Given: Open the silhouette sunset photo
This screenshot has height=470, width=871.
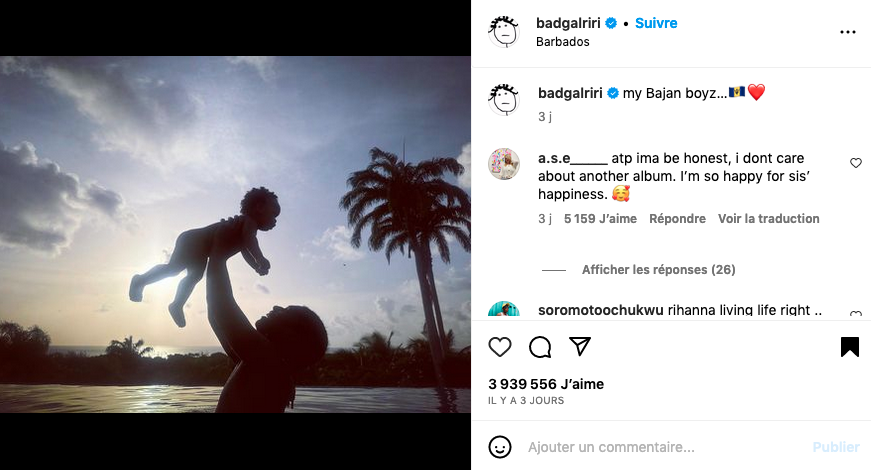Looking at the screenshot, I should (x=235, y=235).
